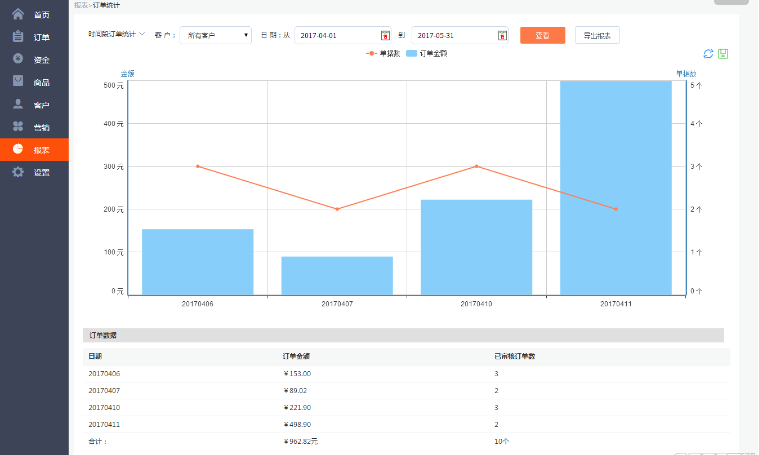
Task: Click 导出报表 export report button
Action: click(x=597, y=35)
